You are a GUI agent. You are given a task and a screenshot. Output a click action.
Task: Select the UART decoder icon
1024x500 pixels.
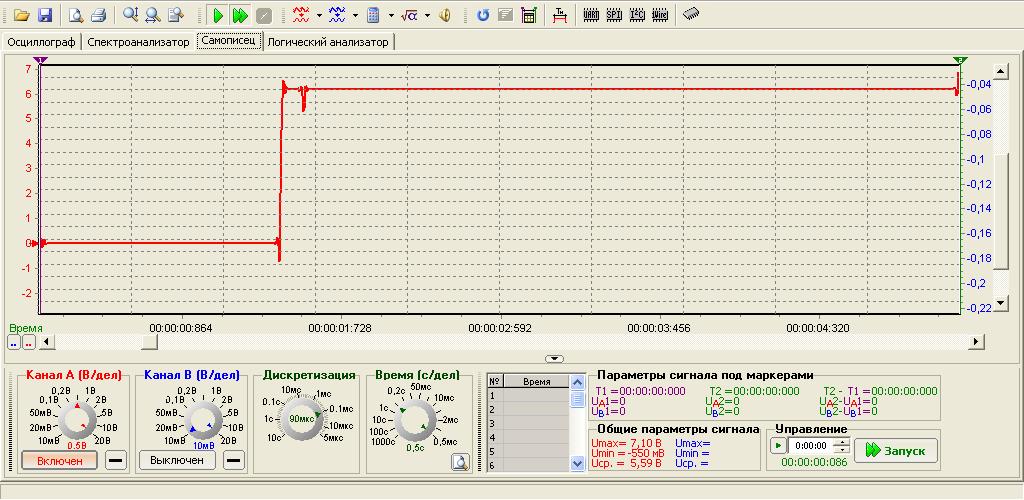point(591,15)
